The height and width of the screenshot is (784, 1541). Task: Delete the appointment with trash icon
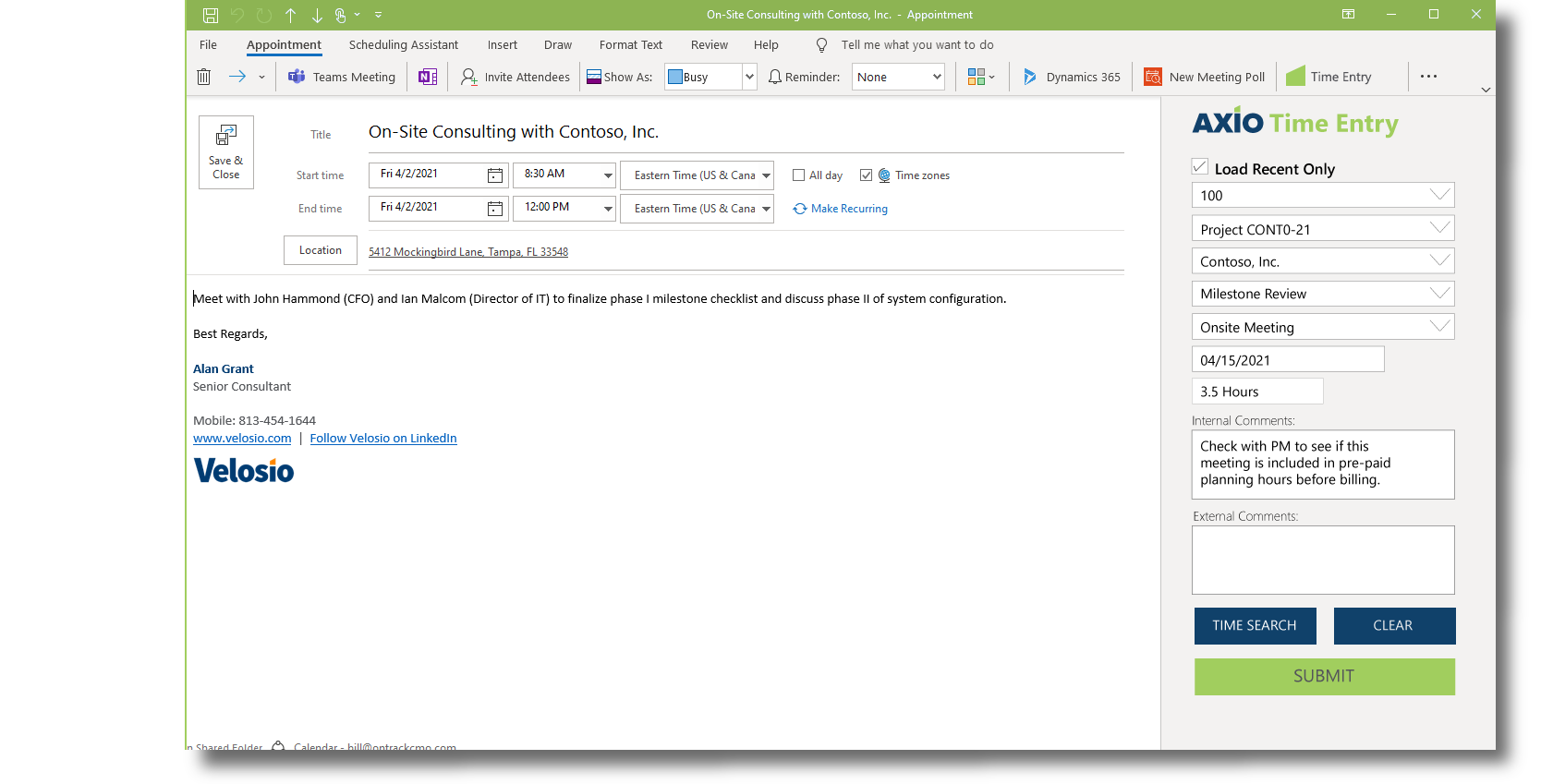coord(204,77)
